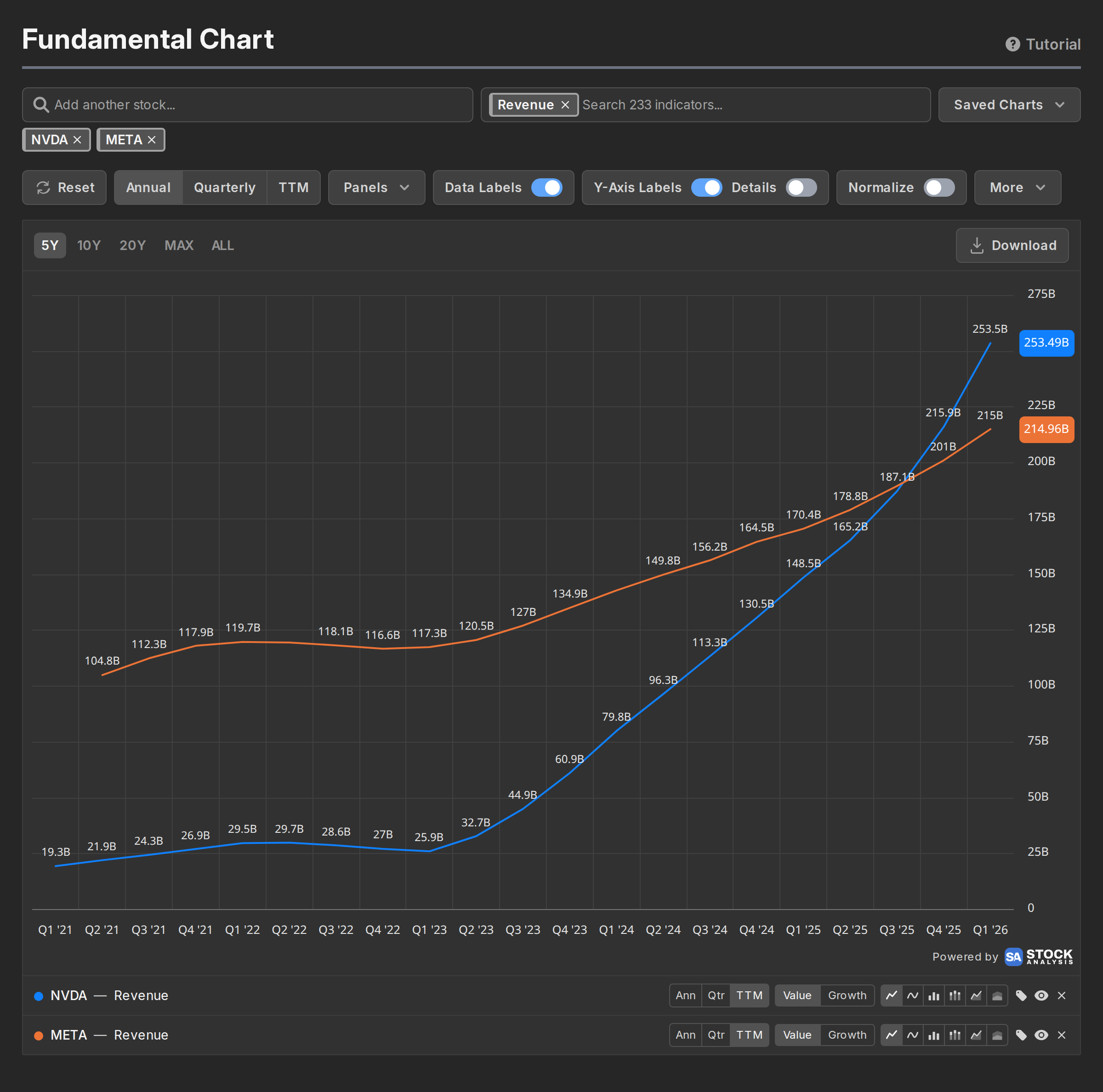Click the tag label icon in NVDA row

(1021, 995)
